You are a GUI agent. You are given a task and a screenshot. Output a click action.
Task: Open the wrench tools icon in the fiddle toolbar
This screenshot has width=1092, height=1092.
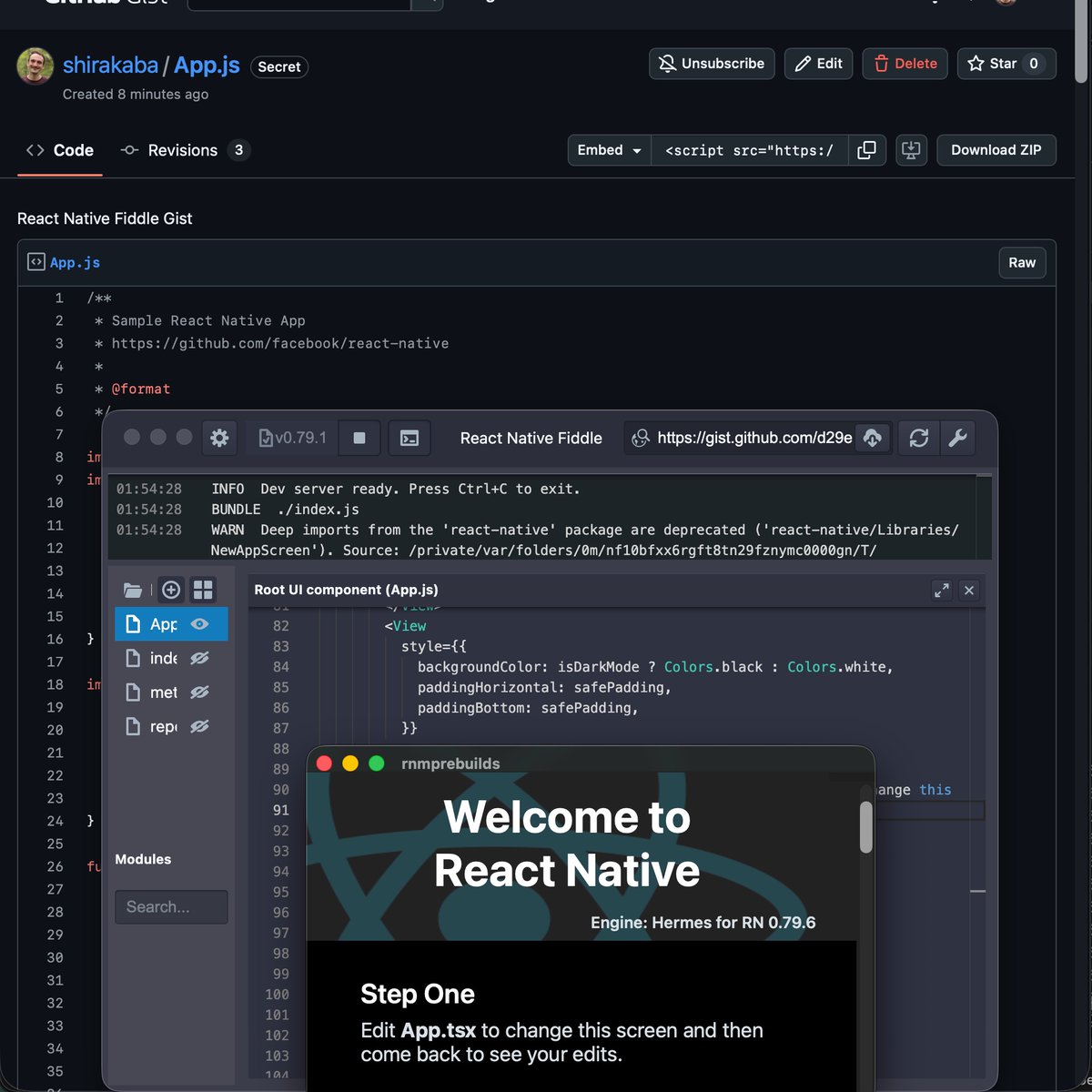pos(957,438)
